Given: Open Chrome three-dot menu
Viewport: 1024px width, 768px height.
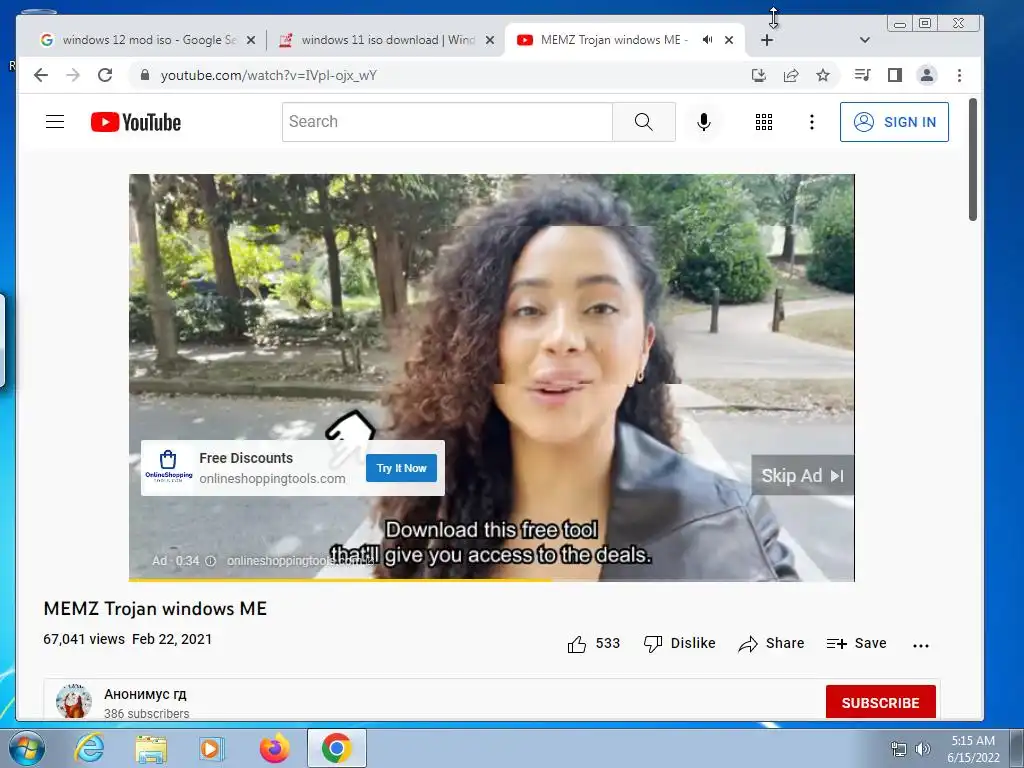Looking at the screenshot, I should coord(959,75).
